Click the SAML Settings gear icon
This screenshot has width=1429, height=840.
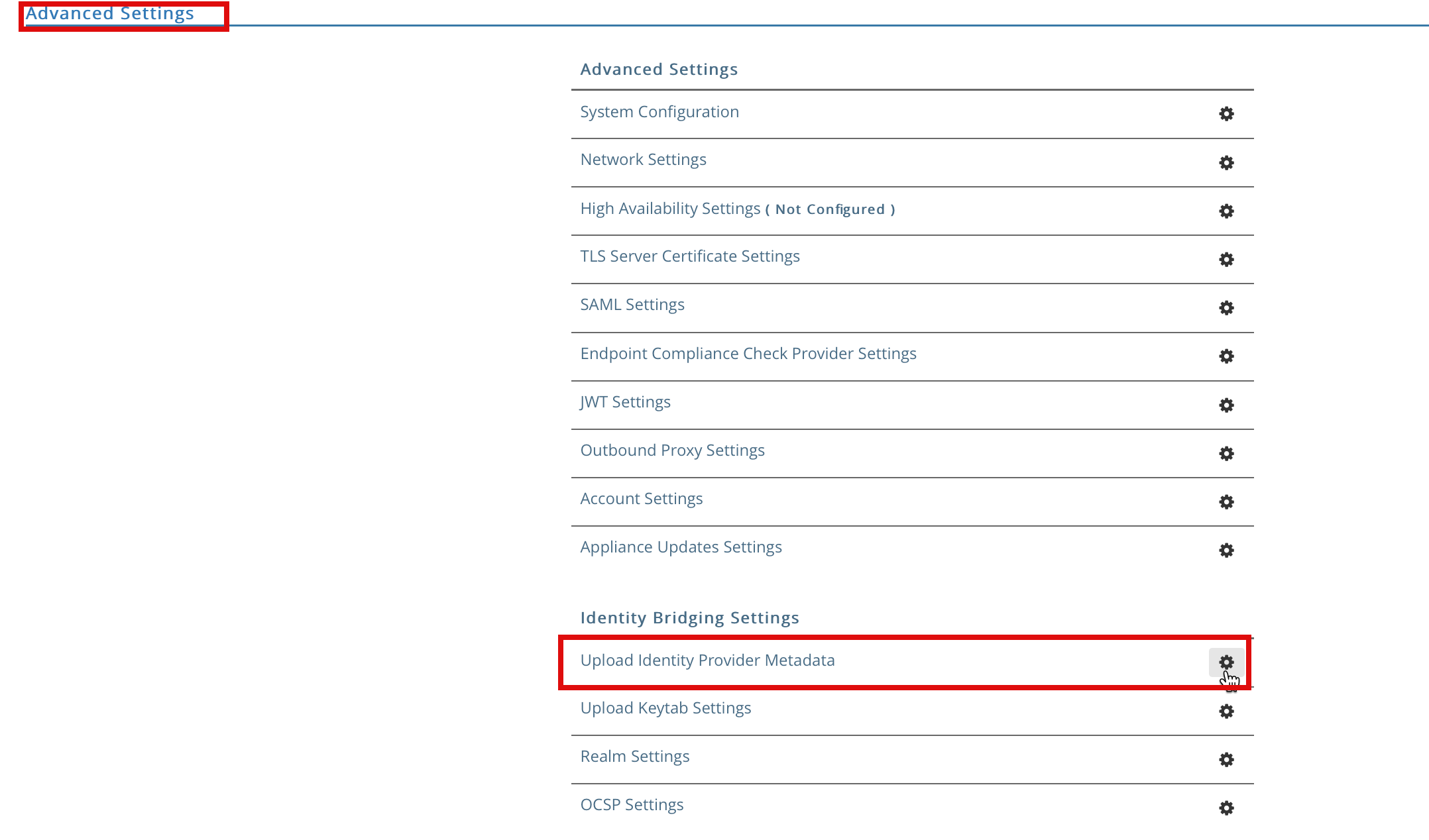pos(1226,307)
